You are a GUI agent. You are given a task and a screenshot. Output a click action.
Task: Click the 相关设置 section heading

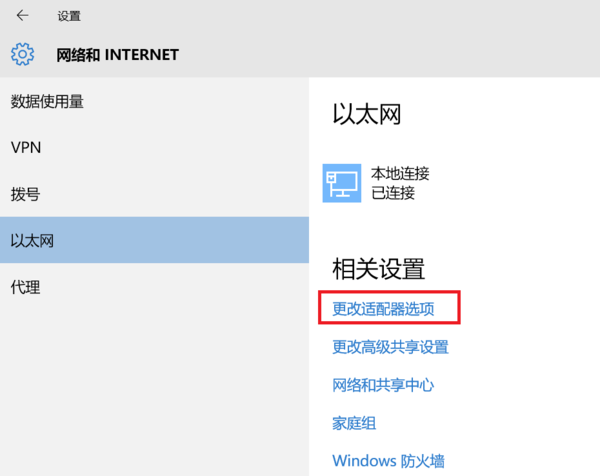point(378,268)
